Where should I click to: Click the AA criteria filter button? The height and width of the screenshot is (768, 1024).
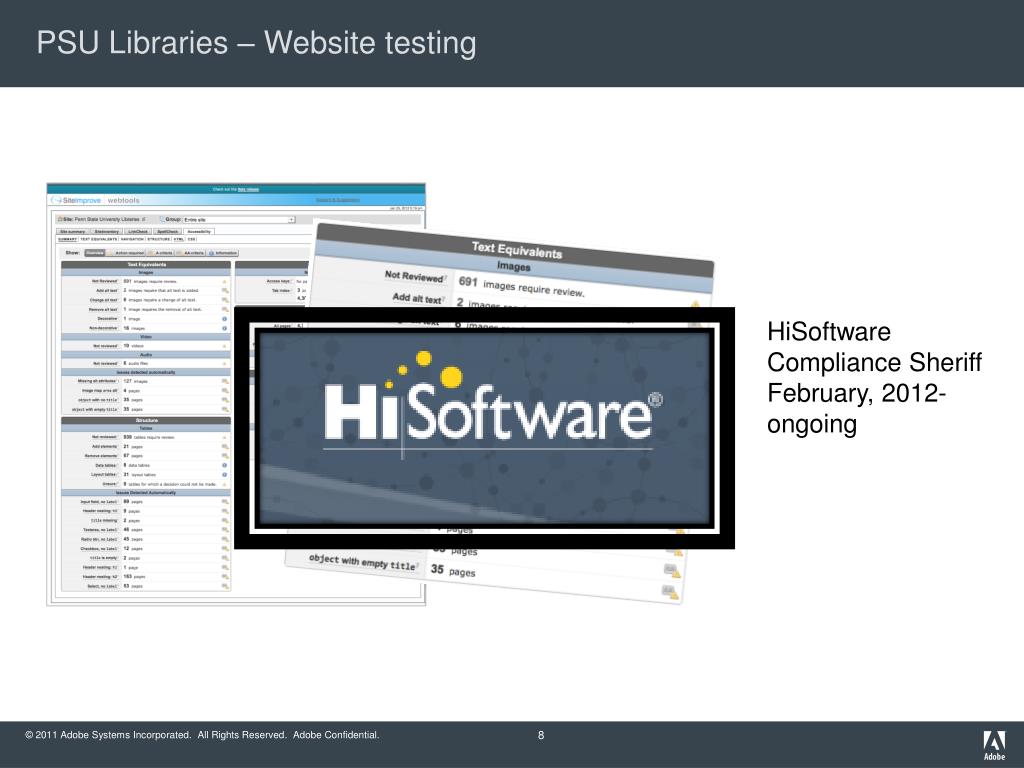point(191,253)
